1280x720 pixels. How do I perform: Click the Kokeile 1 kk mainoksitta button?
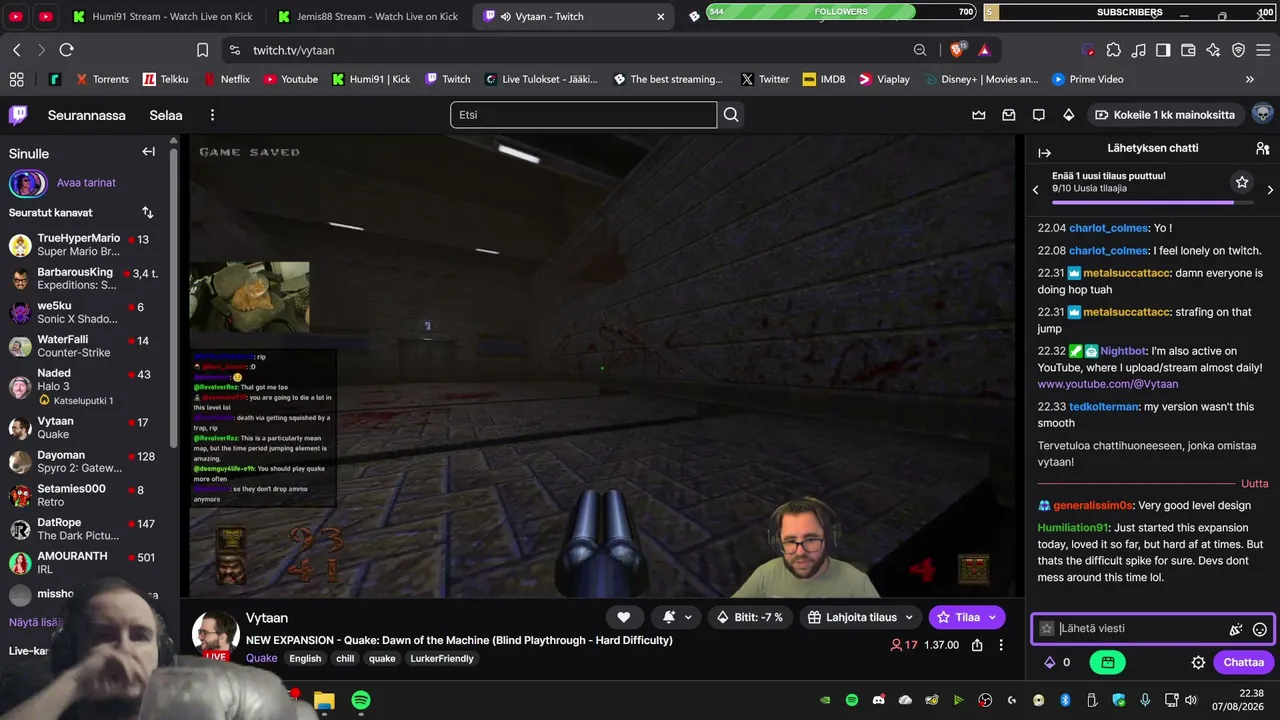point(1166,115)
